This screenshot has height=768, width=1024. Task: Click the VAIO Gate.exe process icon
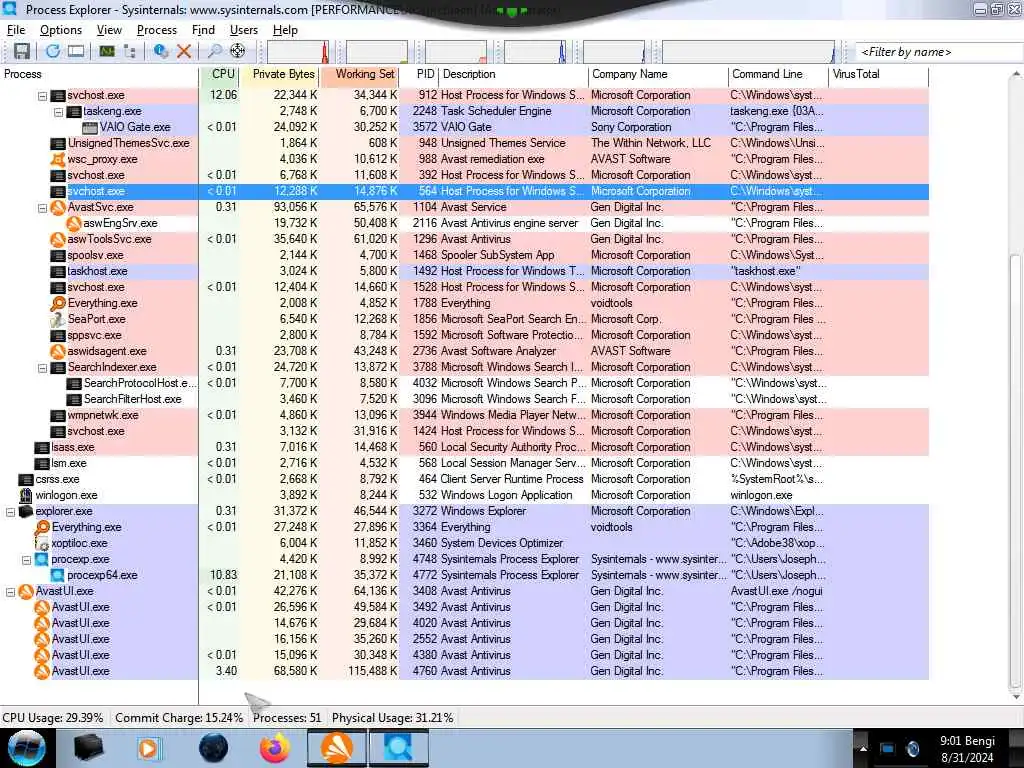[90, 127]
